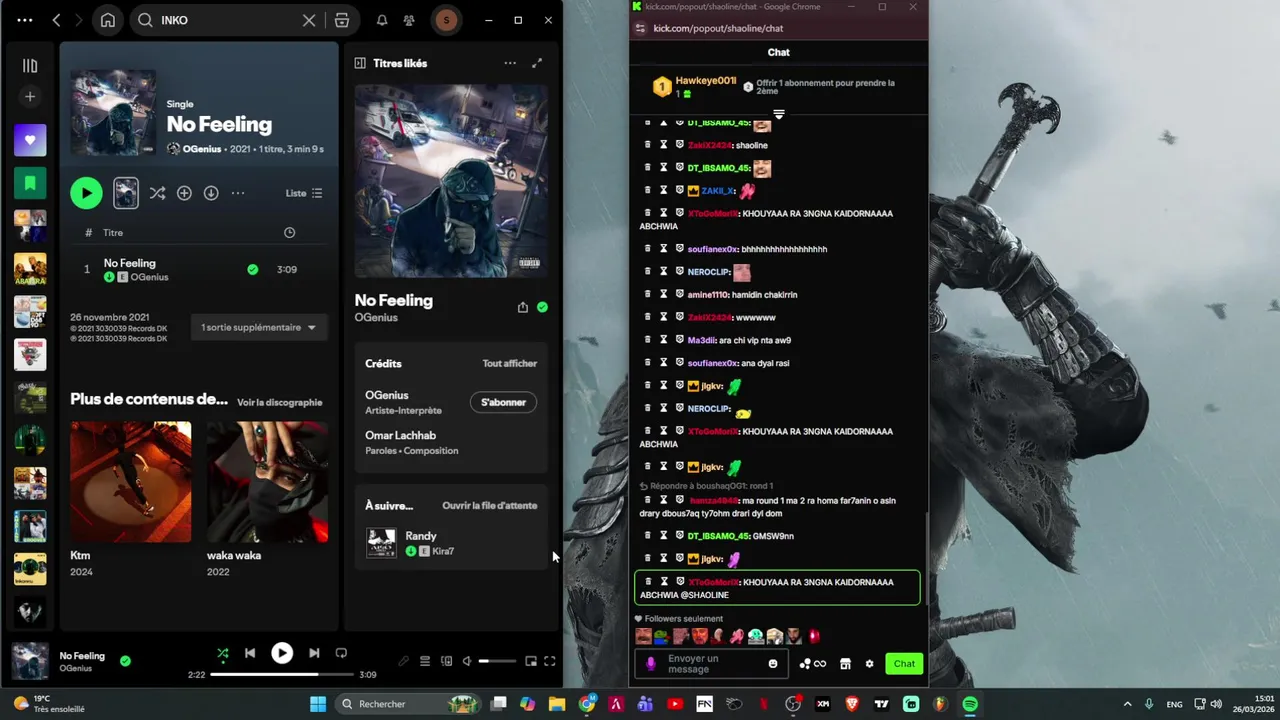Open Spotify from Windows taskbar
1280x720 pixels.
tap(970, 704)
